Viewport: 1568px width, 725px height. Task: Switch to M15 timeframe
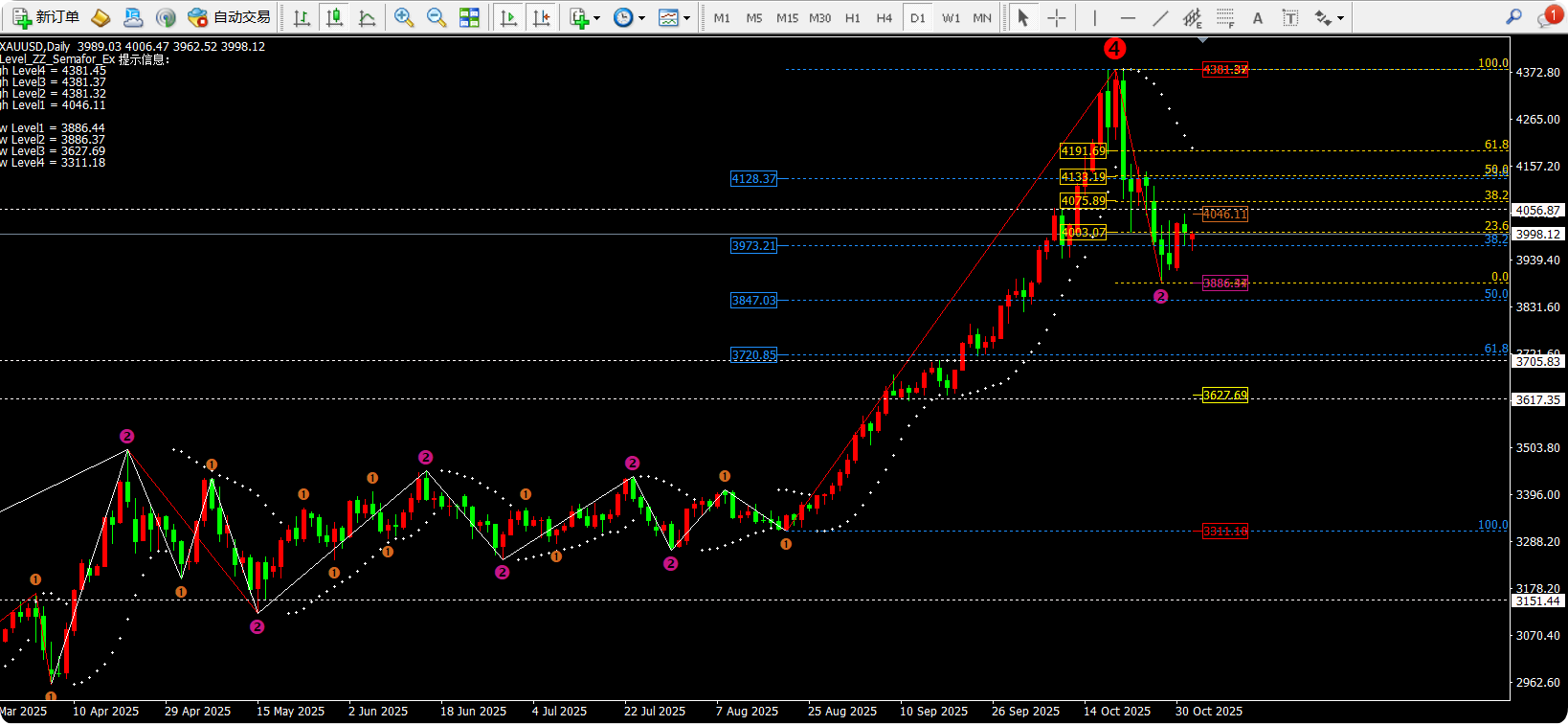(787, 17)
